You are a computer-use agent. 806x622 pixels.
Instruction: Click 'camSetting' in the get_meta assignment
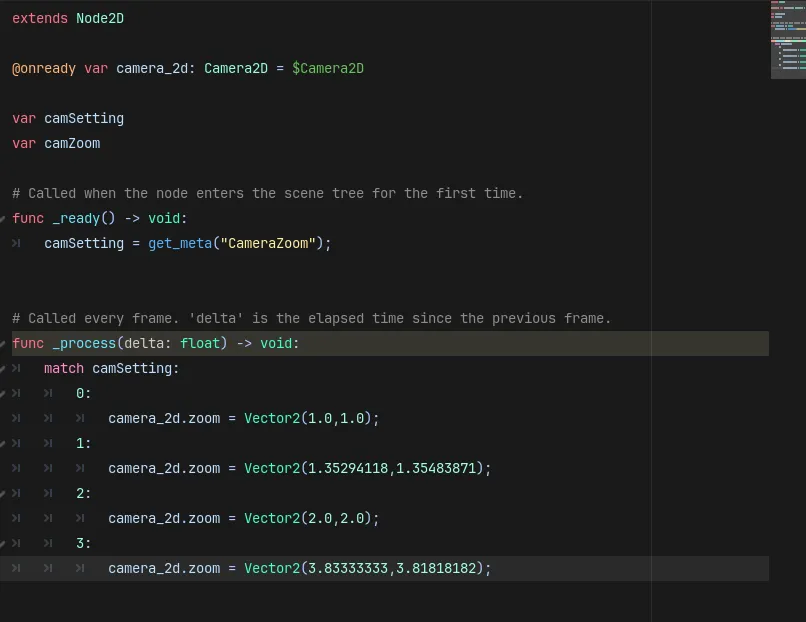click(x=84, y=244)
